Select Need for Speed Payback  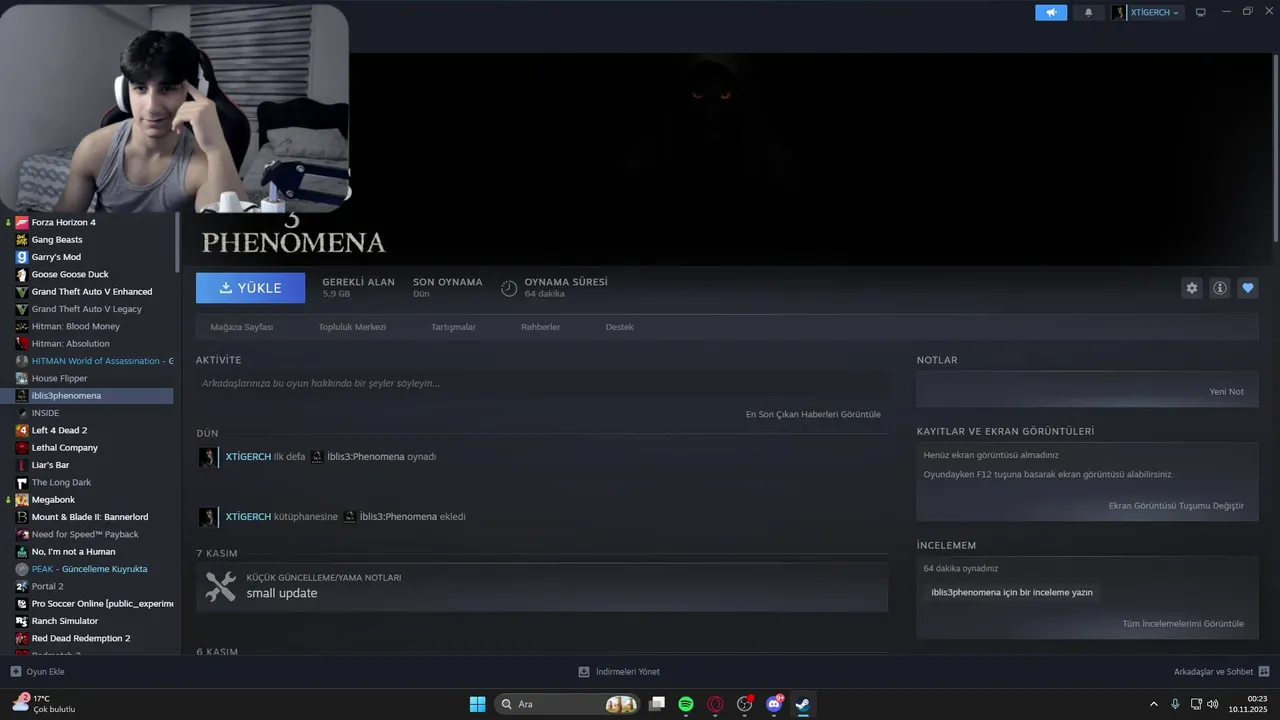pyautogui.click(x=85, y=534)
